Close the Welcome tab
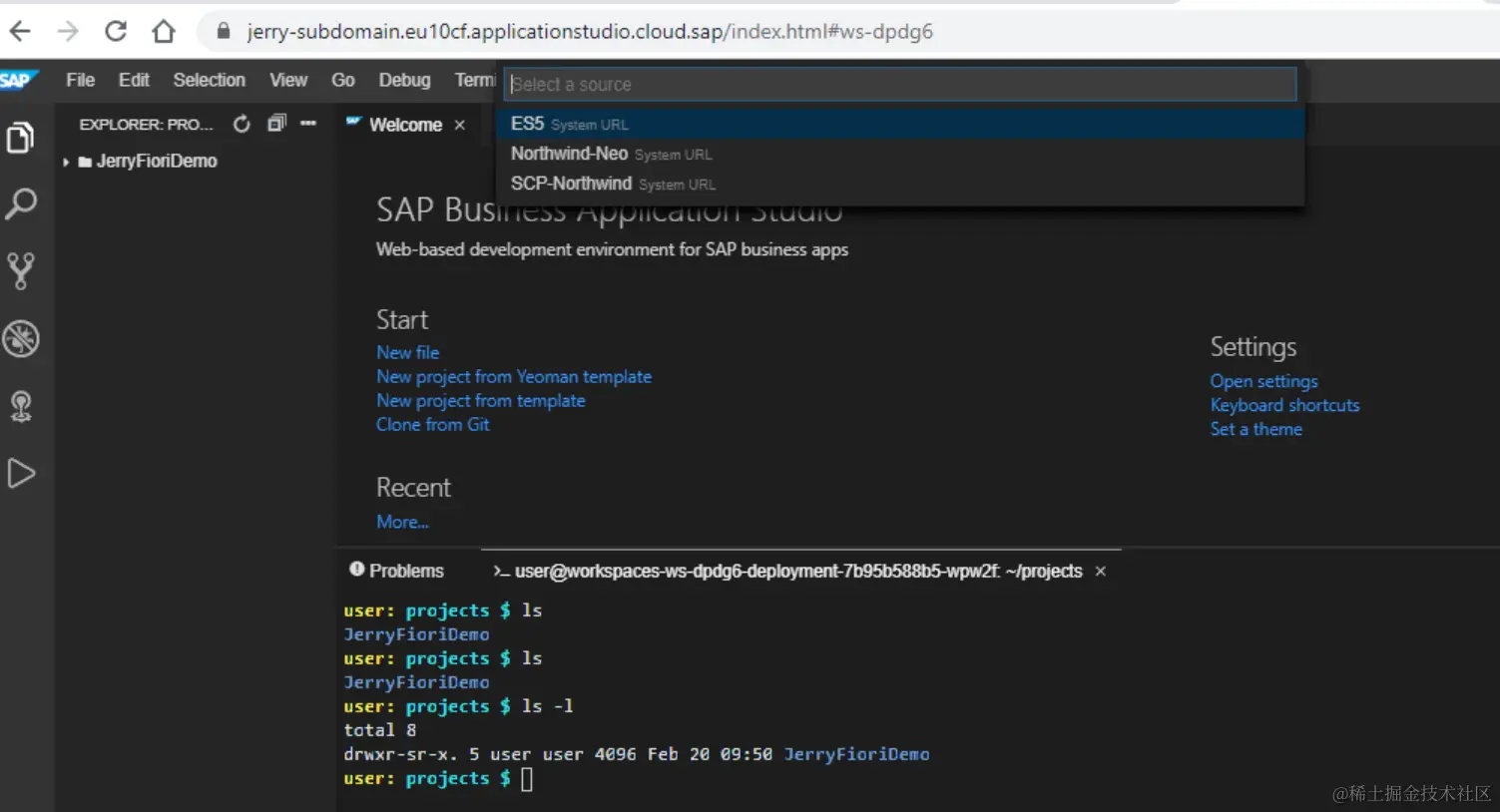Screen dimensions: 1500x812 tap(460, 125)
